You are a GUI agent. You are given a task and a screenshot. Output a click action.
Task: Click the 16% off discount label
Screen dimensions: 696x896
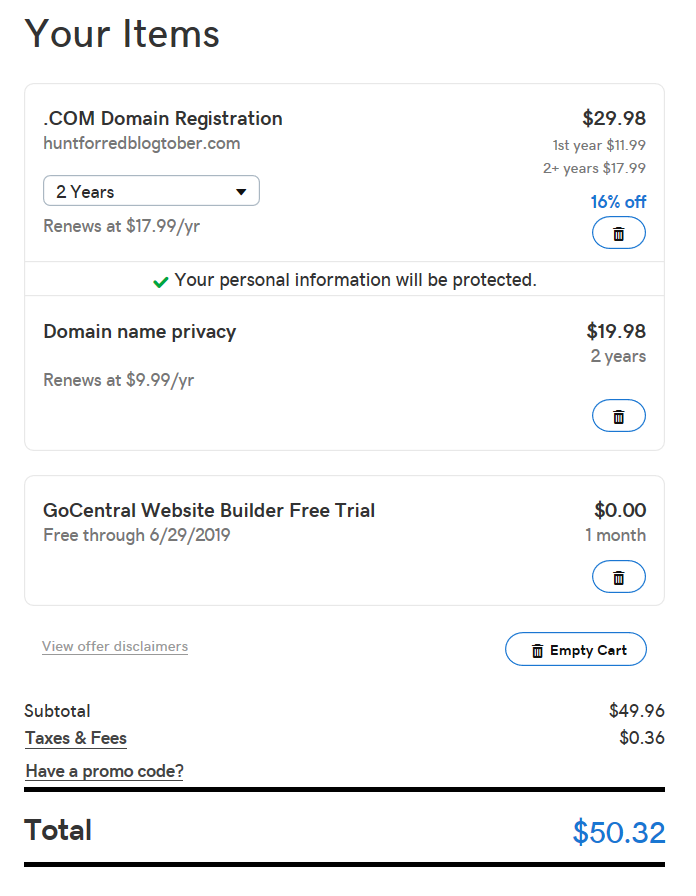(618, 202)
